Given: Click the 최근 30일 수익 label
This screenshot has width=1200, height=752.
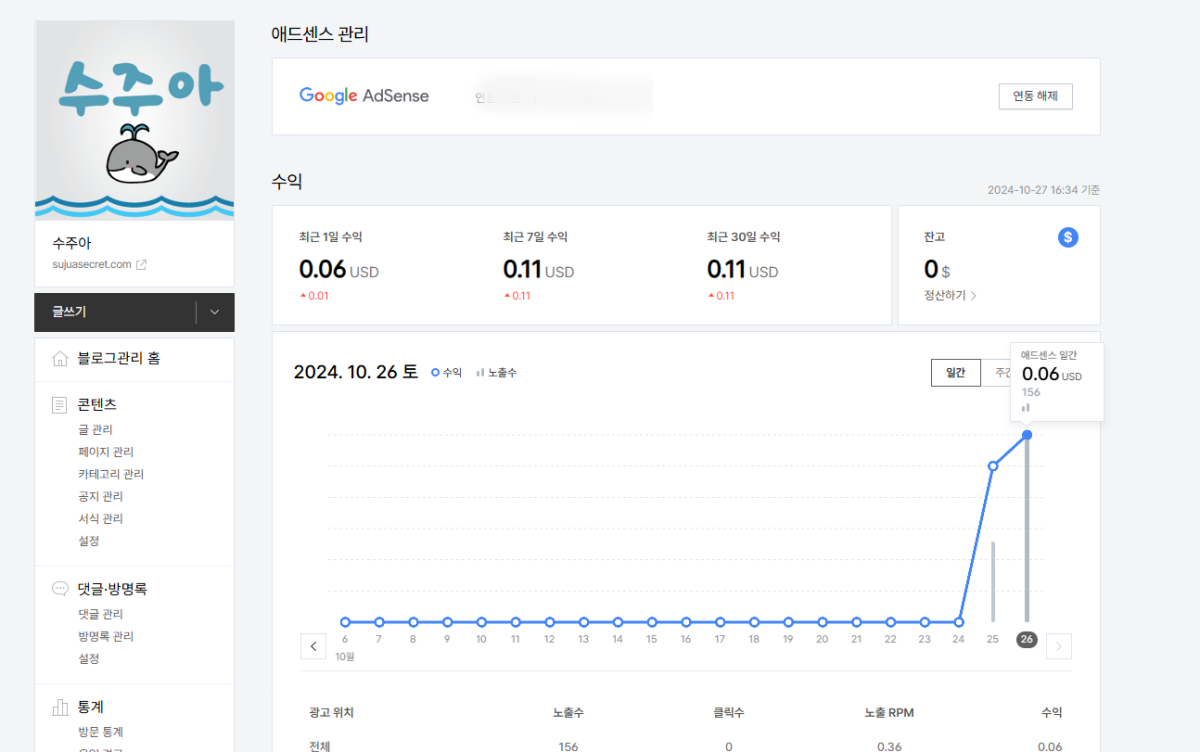Looking at the screenshot, I should pos(743,237).
